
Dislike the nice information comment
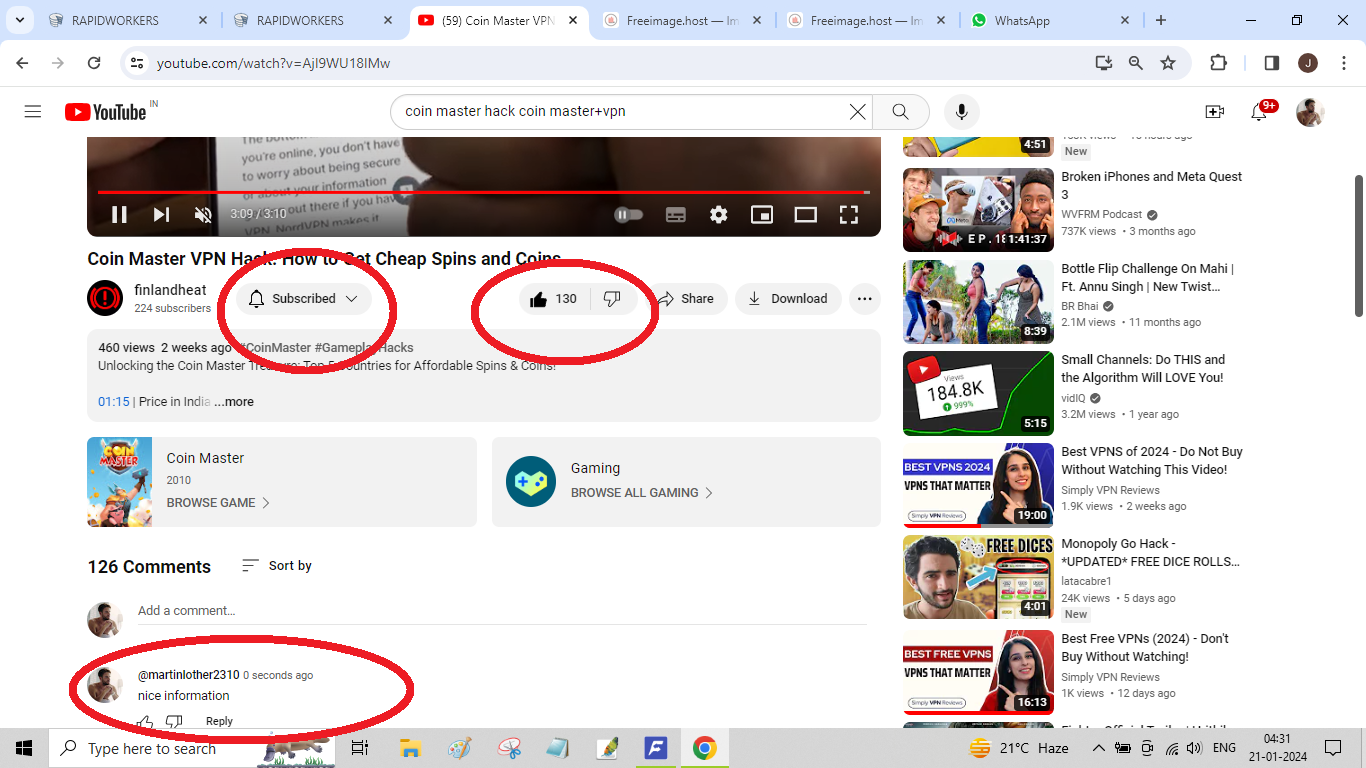click(174, 721)
